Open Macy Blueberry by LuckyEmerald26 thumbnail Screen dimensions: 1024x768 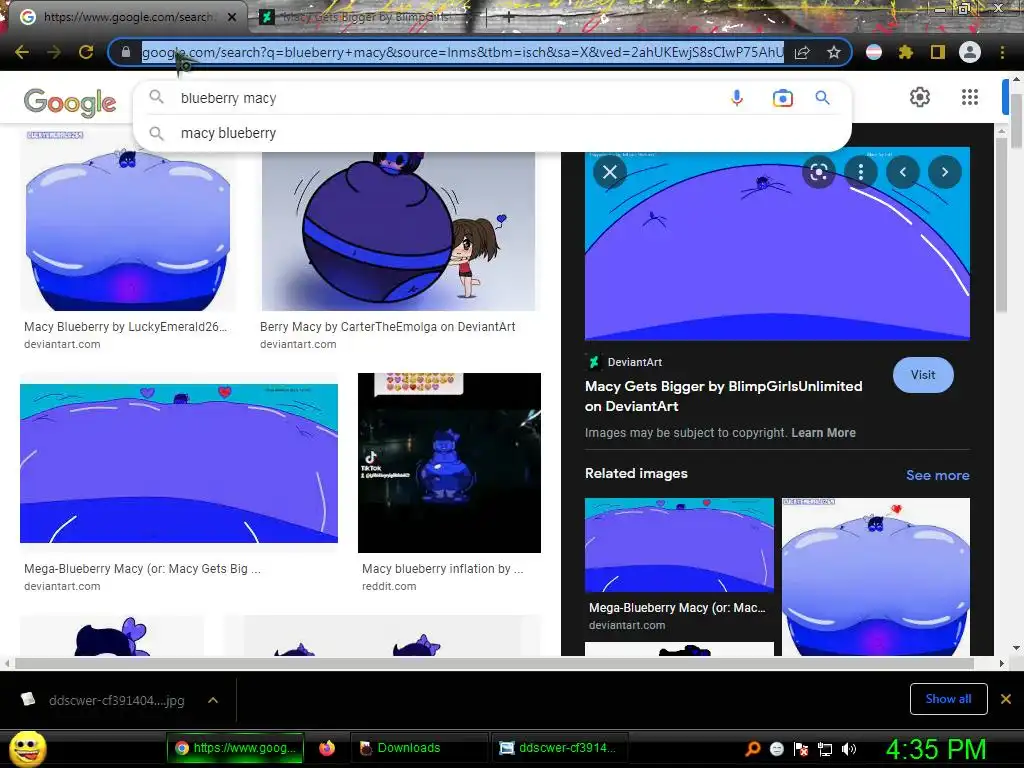pos(128,221)
